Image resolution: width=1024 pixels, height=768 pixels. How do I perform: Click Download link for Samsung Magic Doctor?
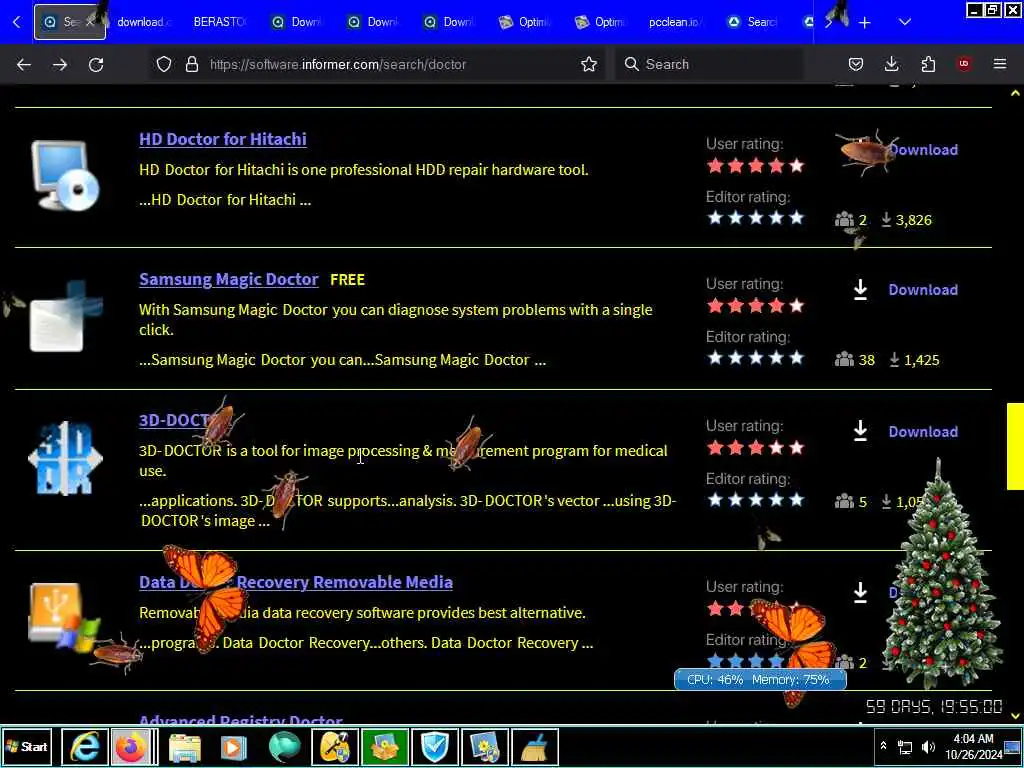(x=923, y=290)
